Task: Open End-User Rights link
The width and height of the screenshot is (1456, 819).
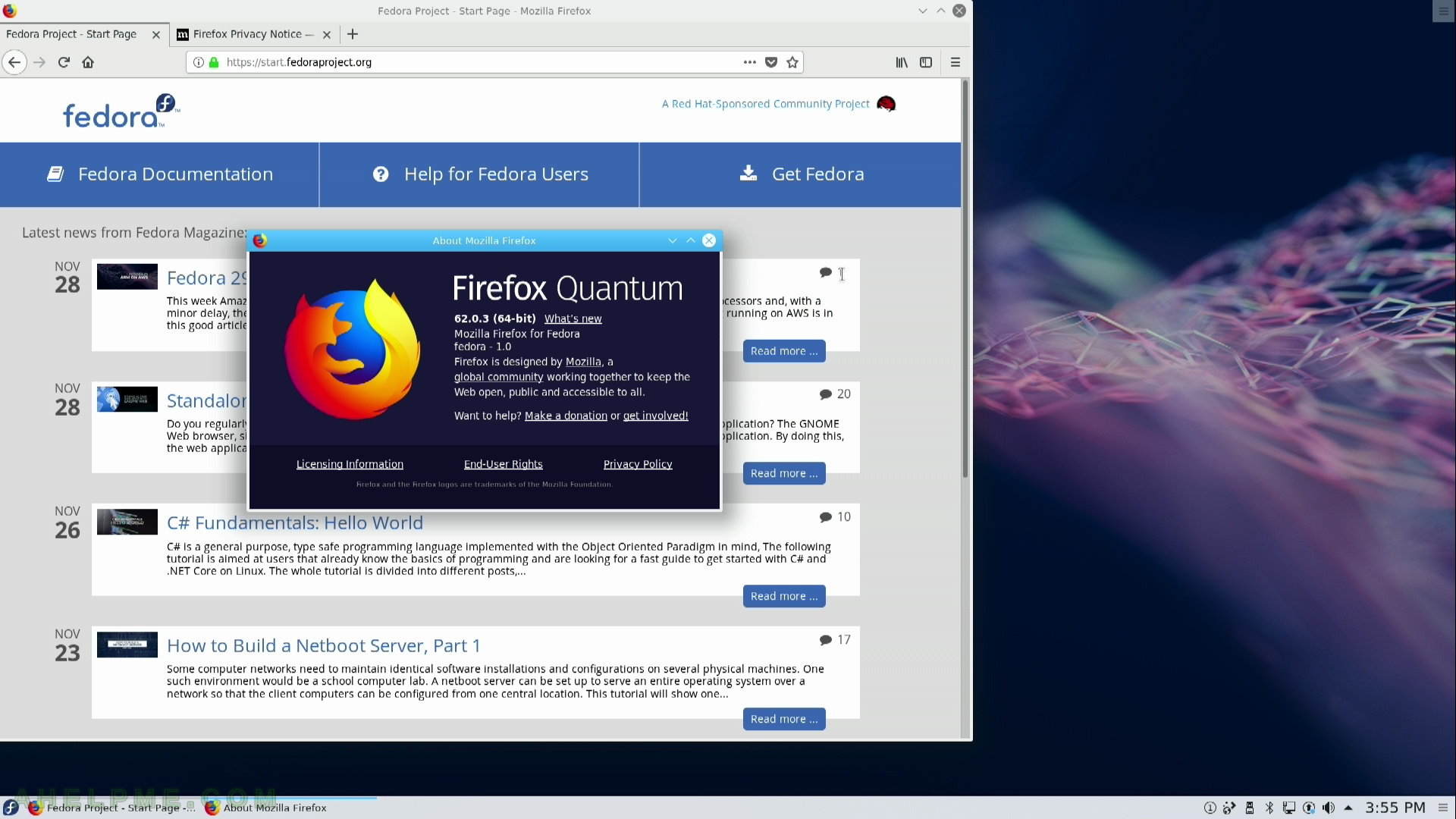Action: coord(503,464)
